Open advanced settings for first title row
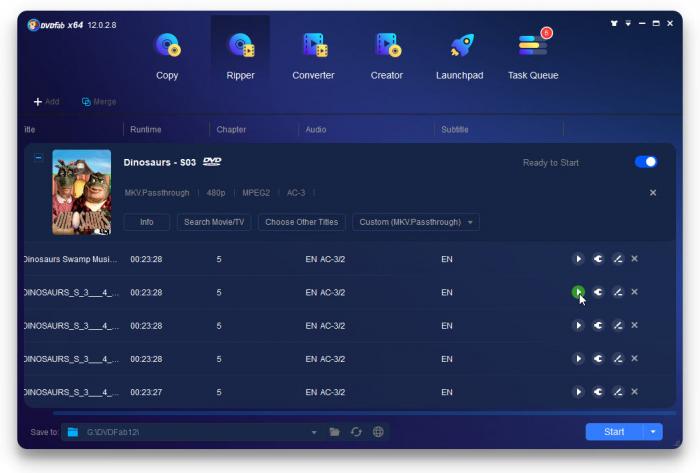Screen dimensions: 700x473 coord(598,259)
